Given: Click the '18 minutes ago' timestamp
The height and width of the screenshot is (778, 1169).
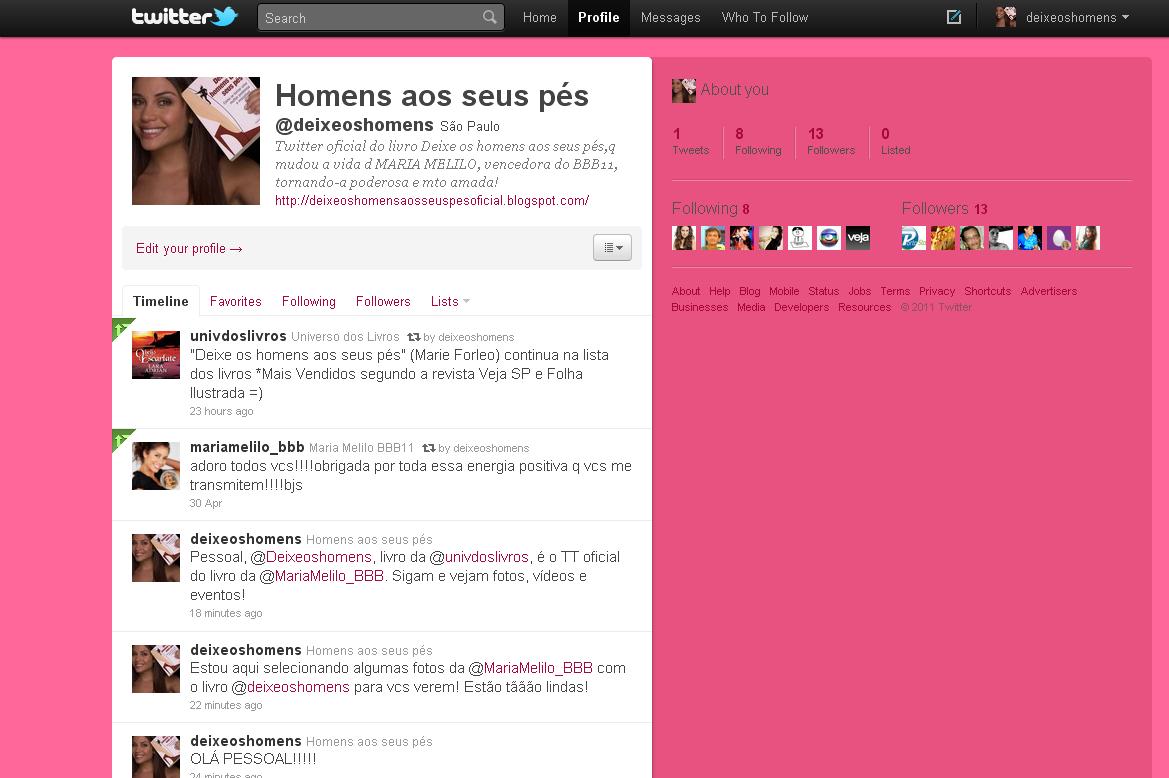Looking at the screenshot, I should 226,613.
